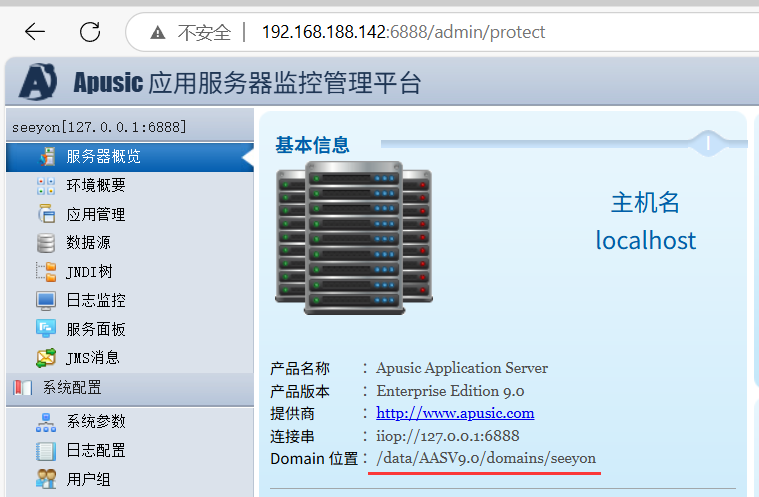Click the 主机名 label
This screenshot has width=759, height=497.
pos(645,202)
